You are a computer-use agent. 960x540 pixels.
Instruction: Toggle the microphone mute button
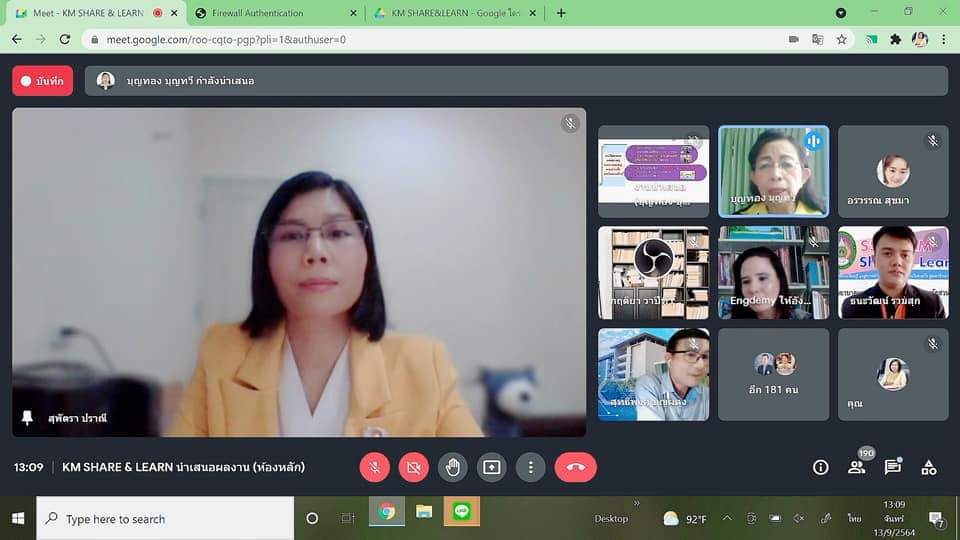pos(375,467)
